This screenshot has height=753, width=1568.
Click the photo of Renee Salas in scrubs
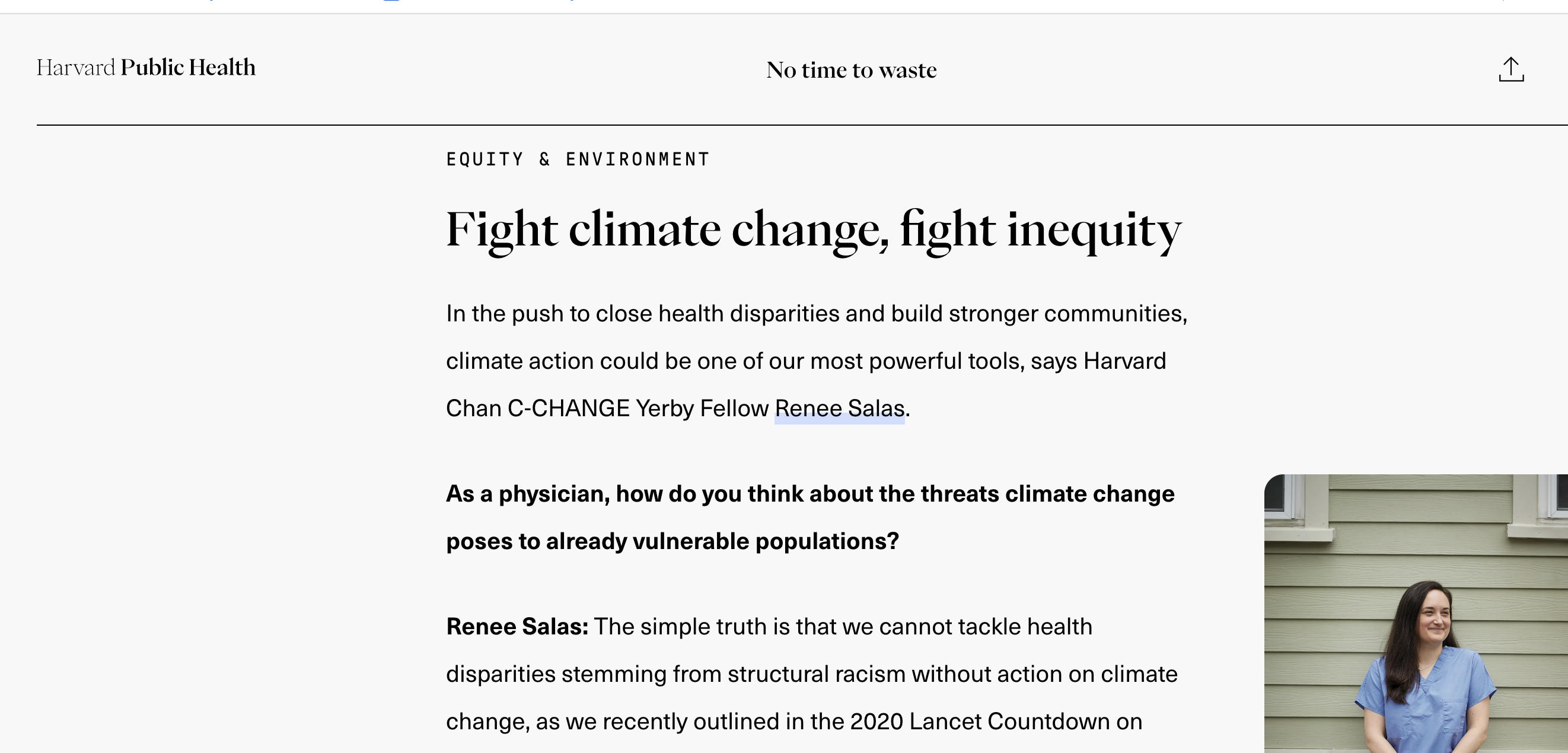1416,614
